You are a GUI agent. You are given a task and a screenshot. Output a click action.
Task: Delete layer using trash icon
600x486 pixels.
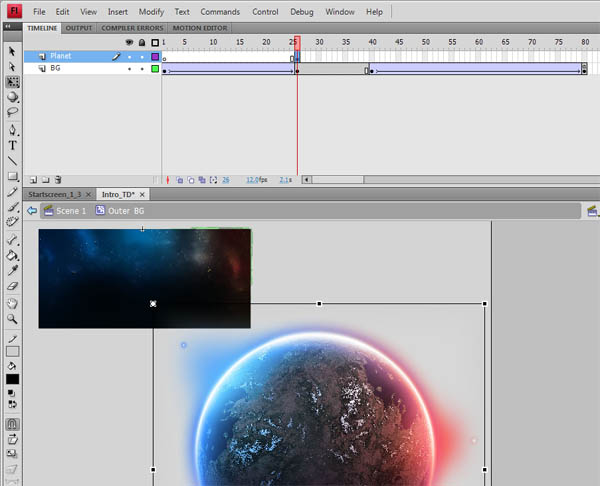[x=58, y=179]
